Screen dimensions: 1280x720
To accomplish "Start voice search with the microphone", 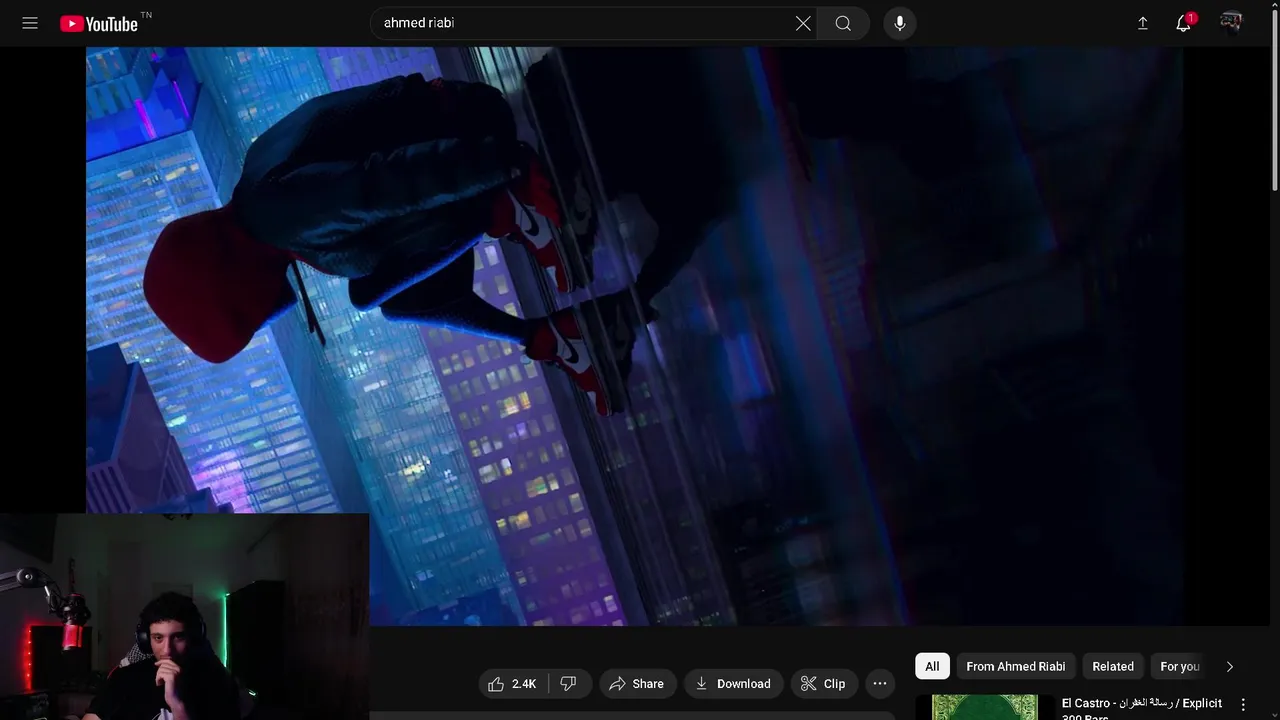I will tap(900, 23).
